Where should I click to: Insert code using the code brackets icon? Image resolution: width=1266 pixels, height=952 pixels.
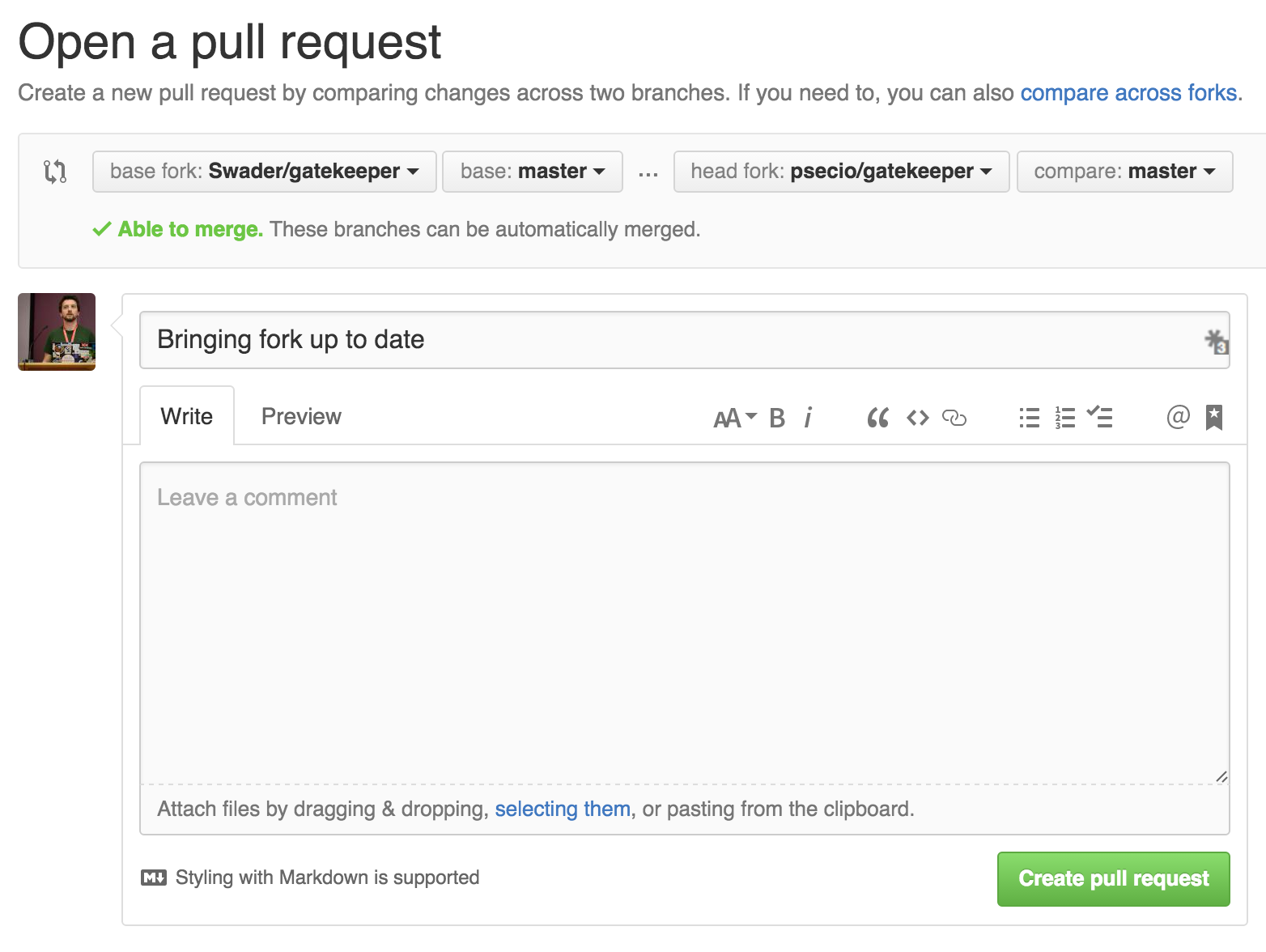917,418
